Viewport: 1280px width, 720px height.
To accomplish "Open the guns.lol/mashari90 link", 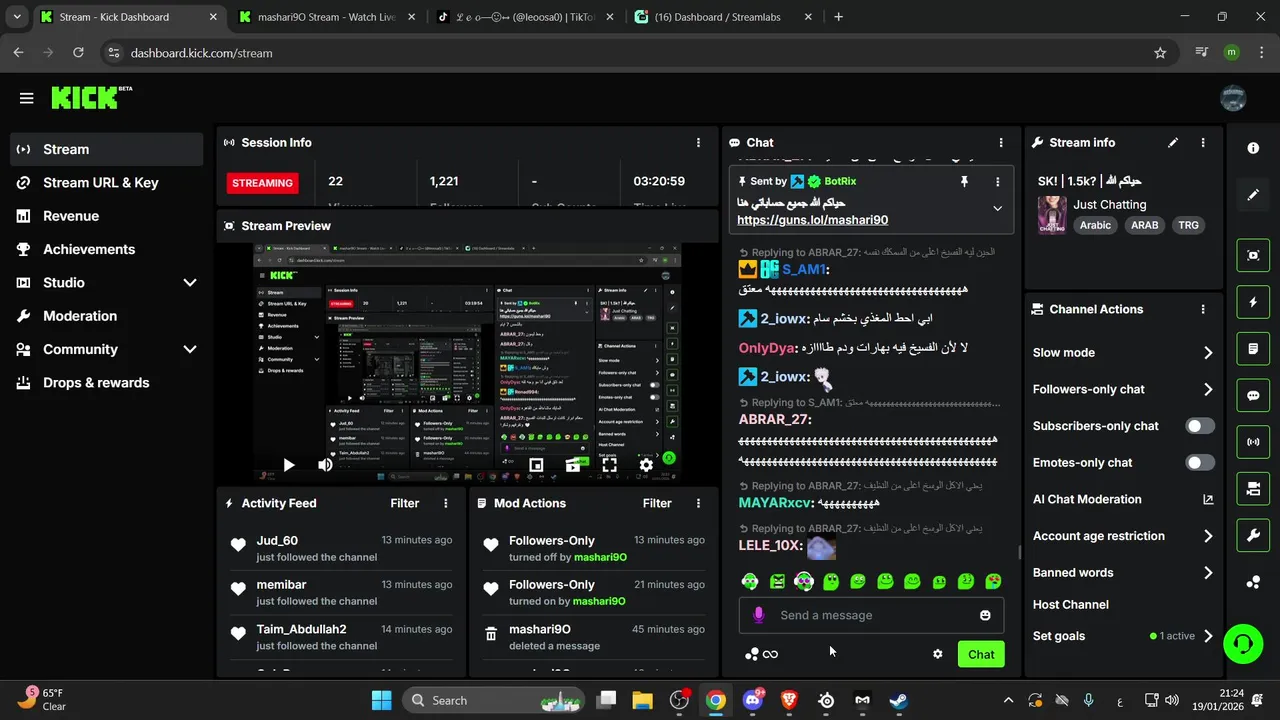I will click(x=812, y=220).
